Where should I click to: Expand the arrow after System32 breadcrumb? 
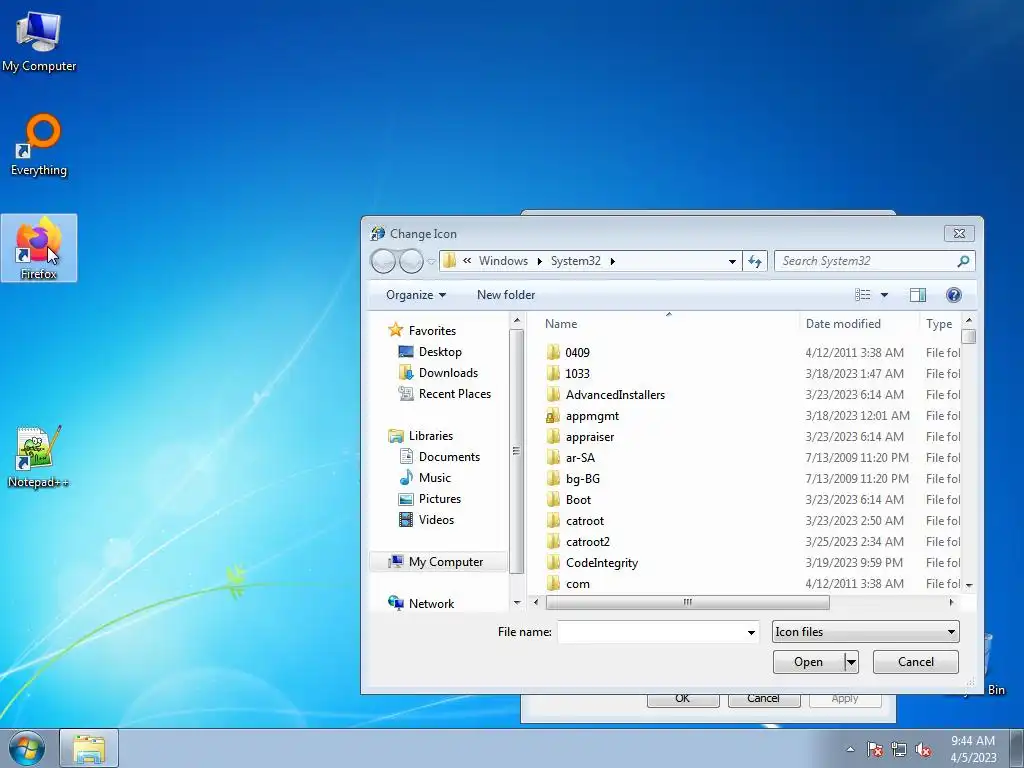pyautogui.click(x=613, y=261)
